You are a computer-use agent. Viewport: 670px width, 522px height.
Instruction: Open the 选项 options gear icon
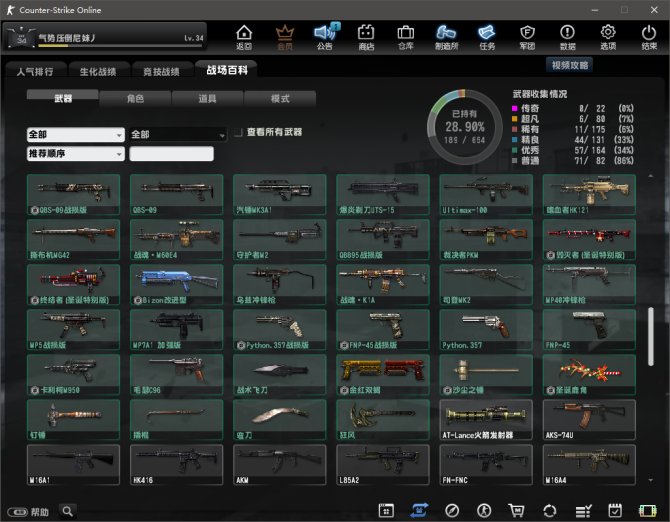tap(608, 37)
